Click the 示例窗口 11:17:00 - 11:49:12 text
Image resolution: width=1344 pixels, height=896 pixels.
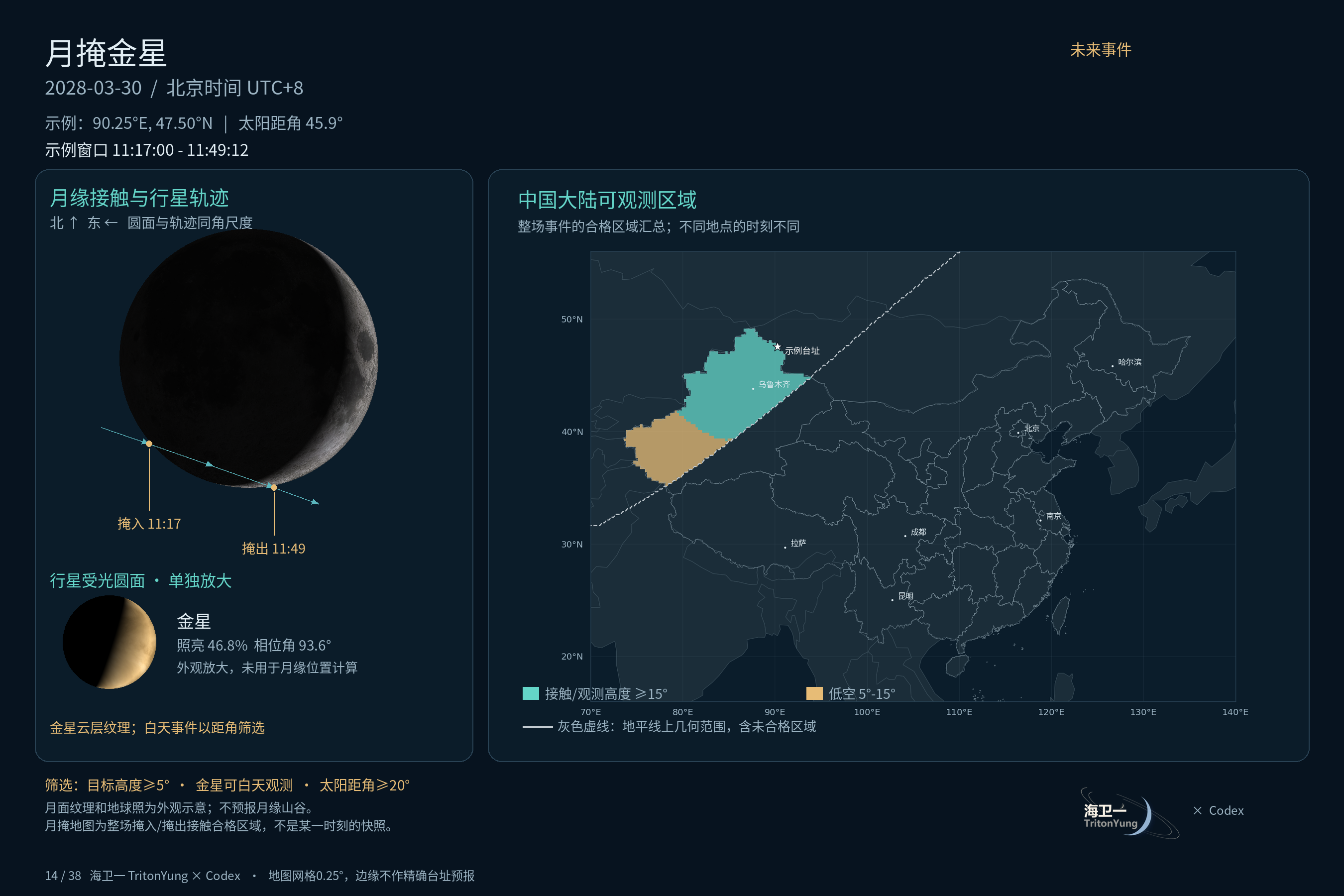(147, 150)
